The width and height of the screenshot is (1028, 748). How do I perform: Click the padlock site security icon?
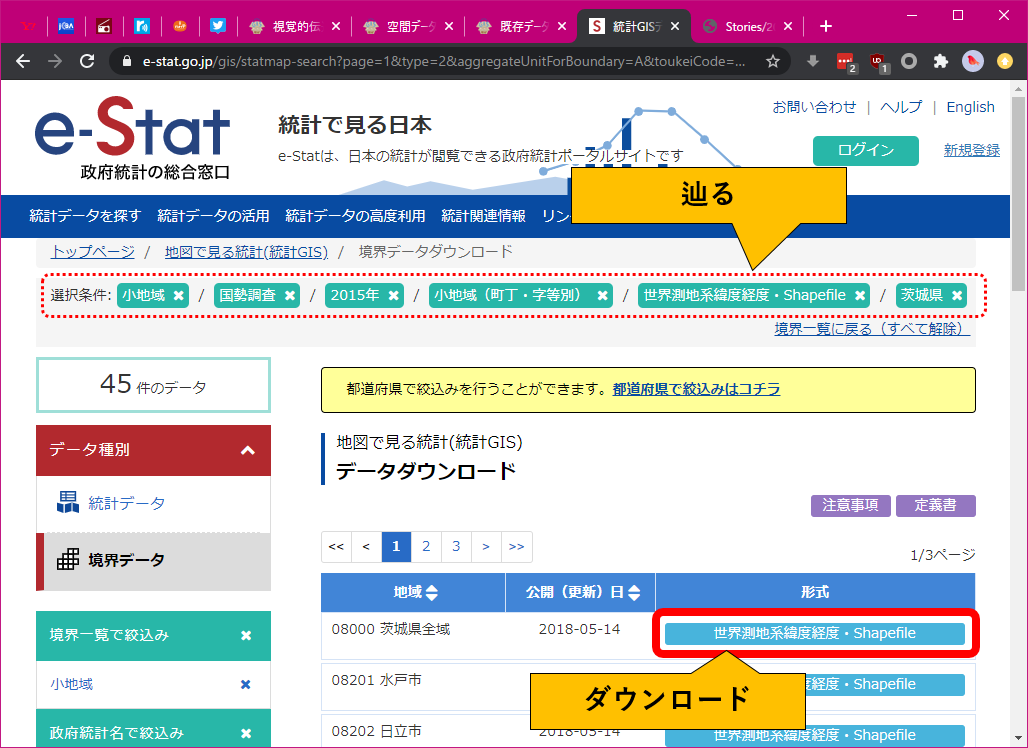click(125, 61)
